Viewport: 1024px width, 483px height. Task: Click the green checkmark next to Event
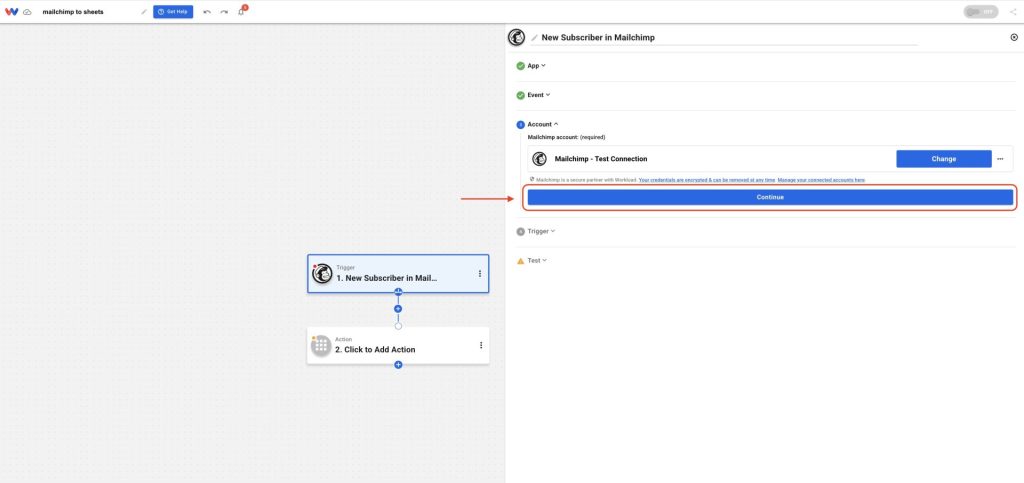coord(520,95)
